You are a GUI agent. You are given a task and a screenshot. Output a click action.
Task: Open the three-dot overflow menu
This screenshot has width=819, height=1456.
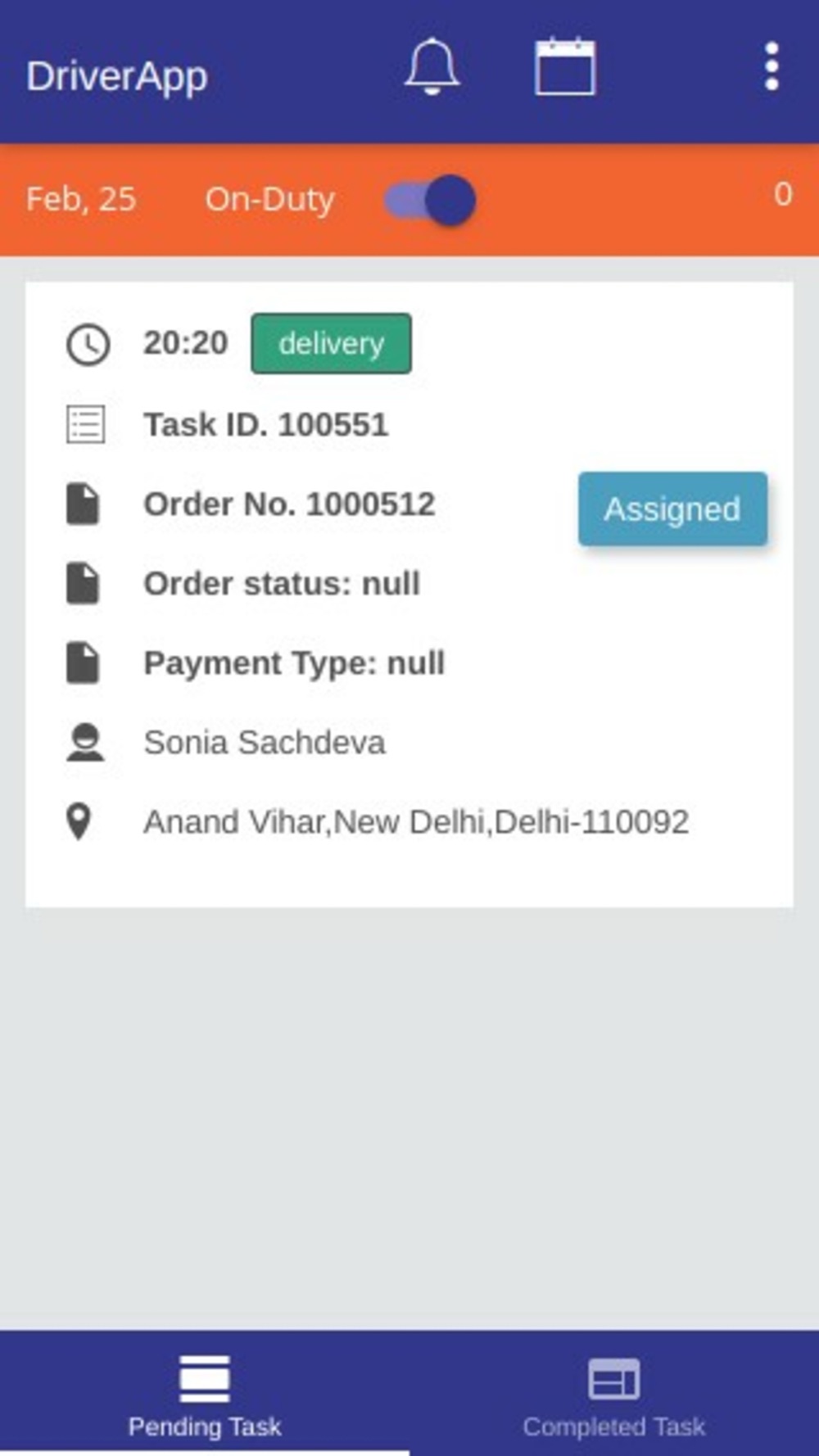(x=771, y=67)
